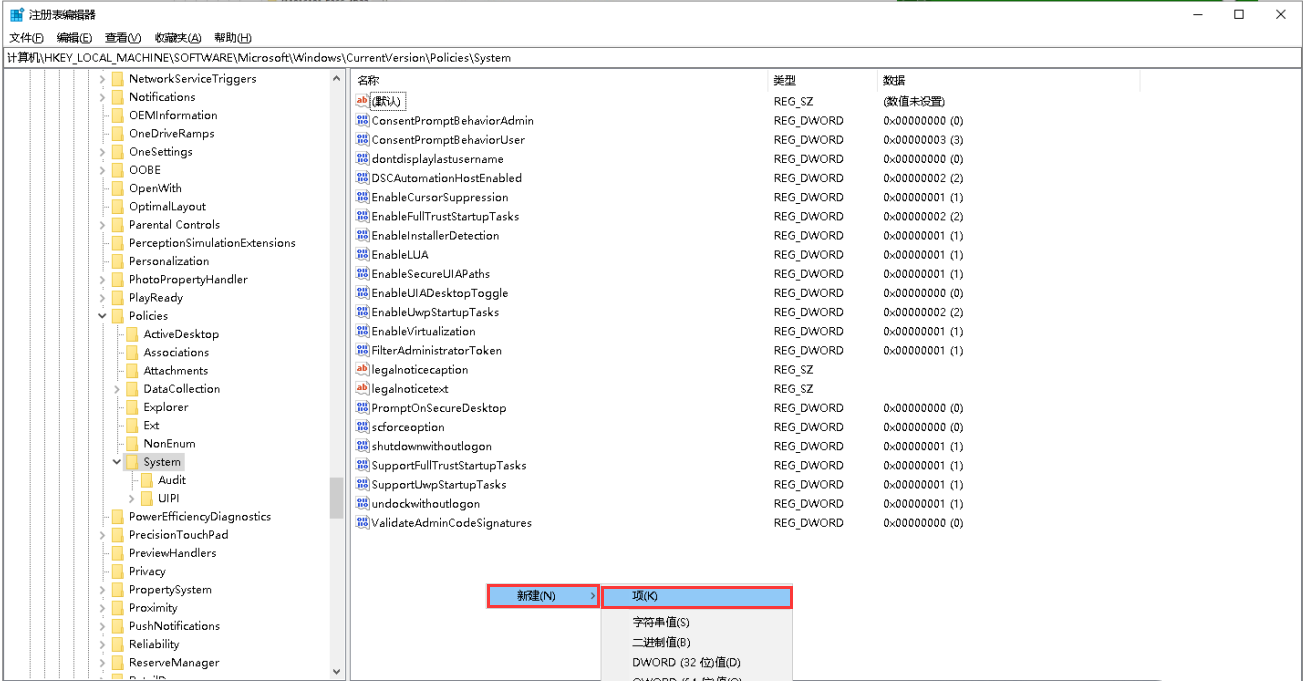Click the FilterAdministratorToken DWORD icon
Screen dimensions: 1305x681
click(362, 350)
